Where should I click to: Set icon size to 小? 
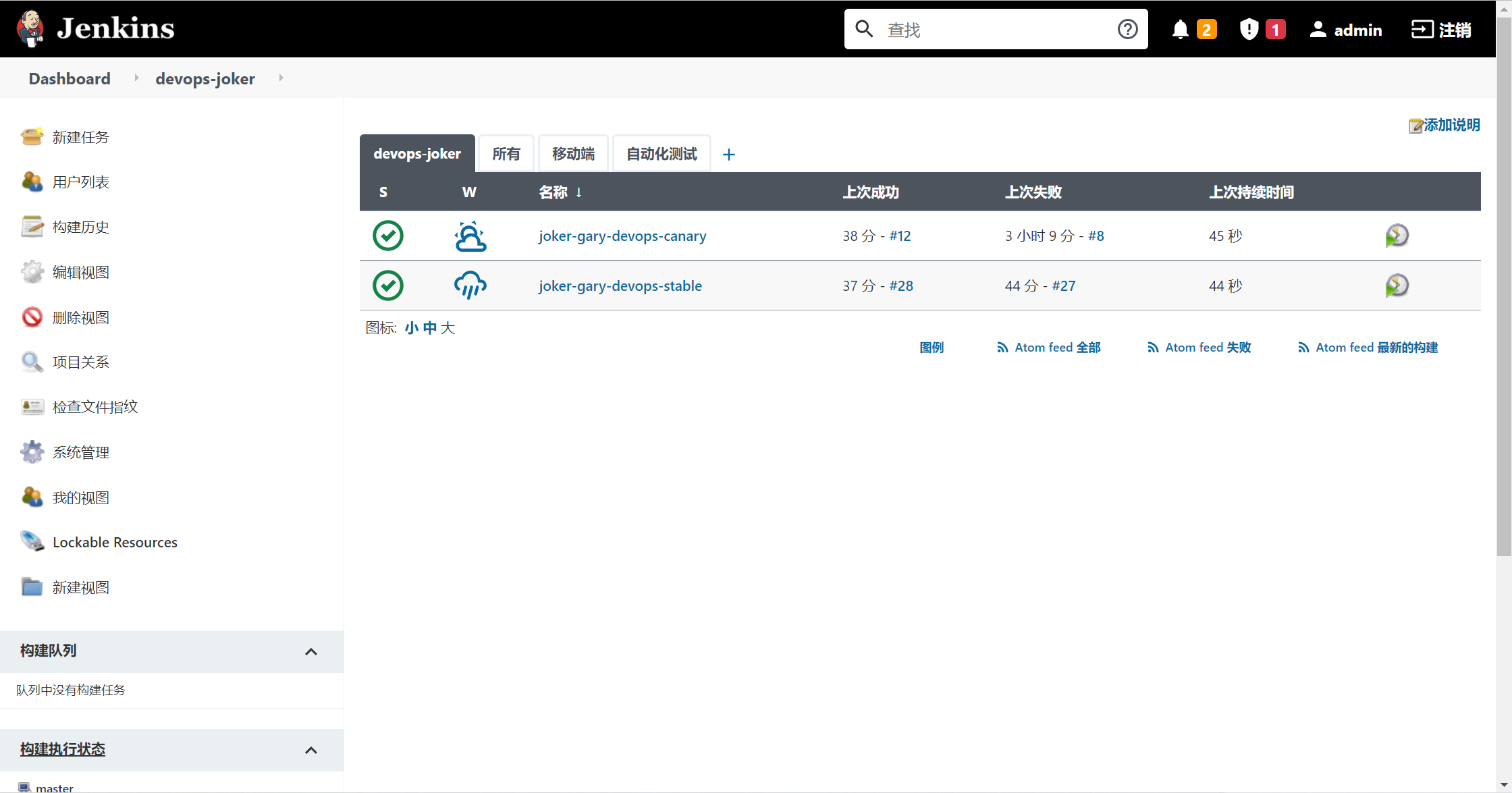[x=412, y=328]
